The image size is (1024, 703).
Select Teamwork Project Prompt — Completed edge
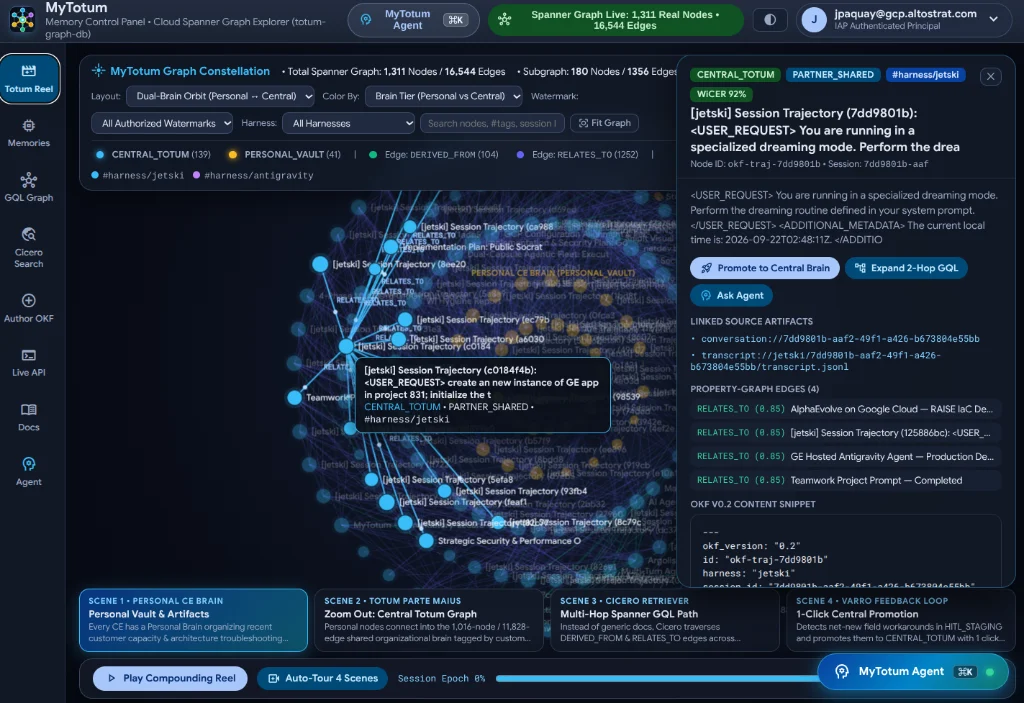846,480
